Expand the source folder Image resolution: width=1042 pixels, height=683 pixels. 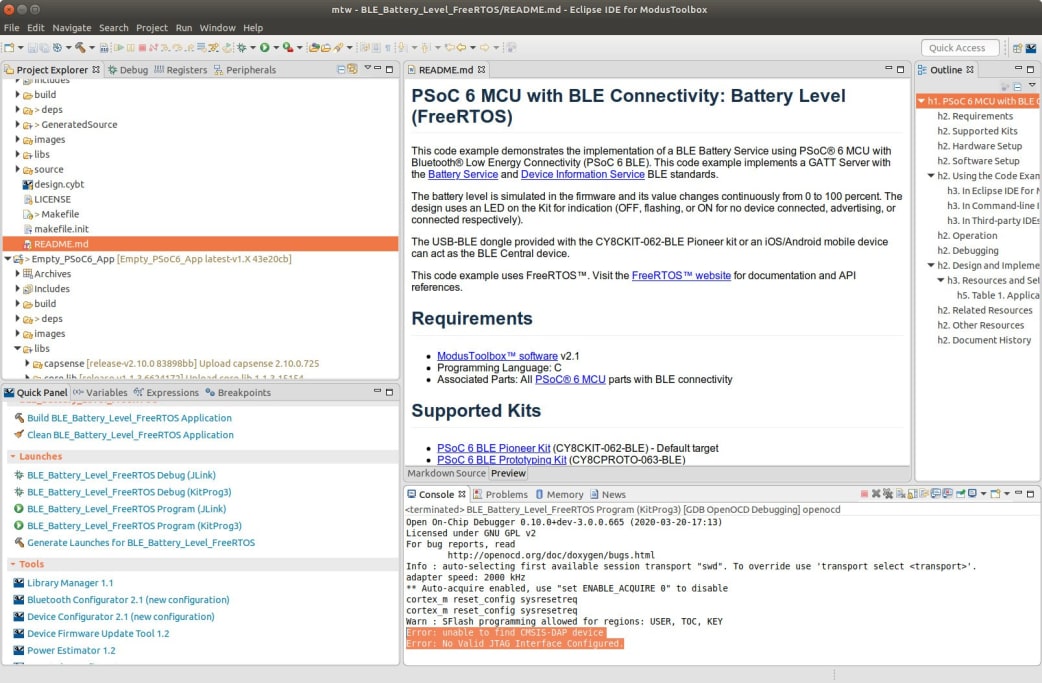[17, 169]
